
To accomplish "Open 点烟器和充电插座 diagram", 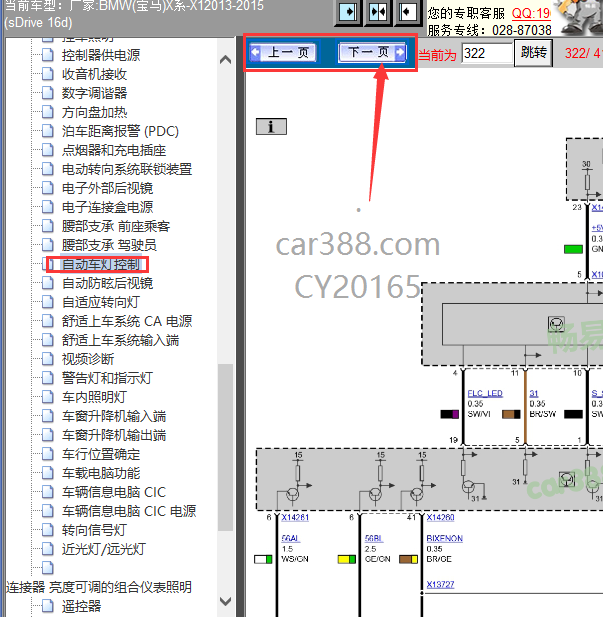I will click(x=114, y=150).
